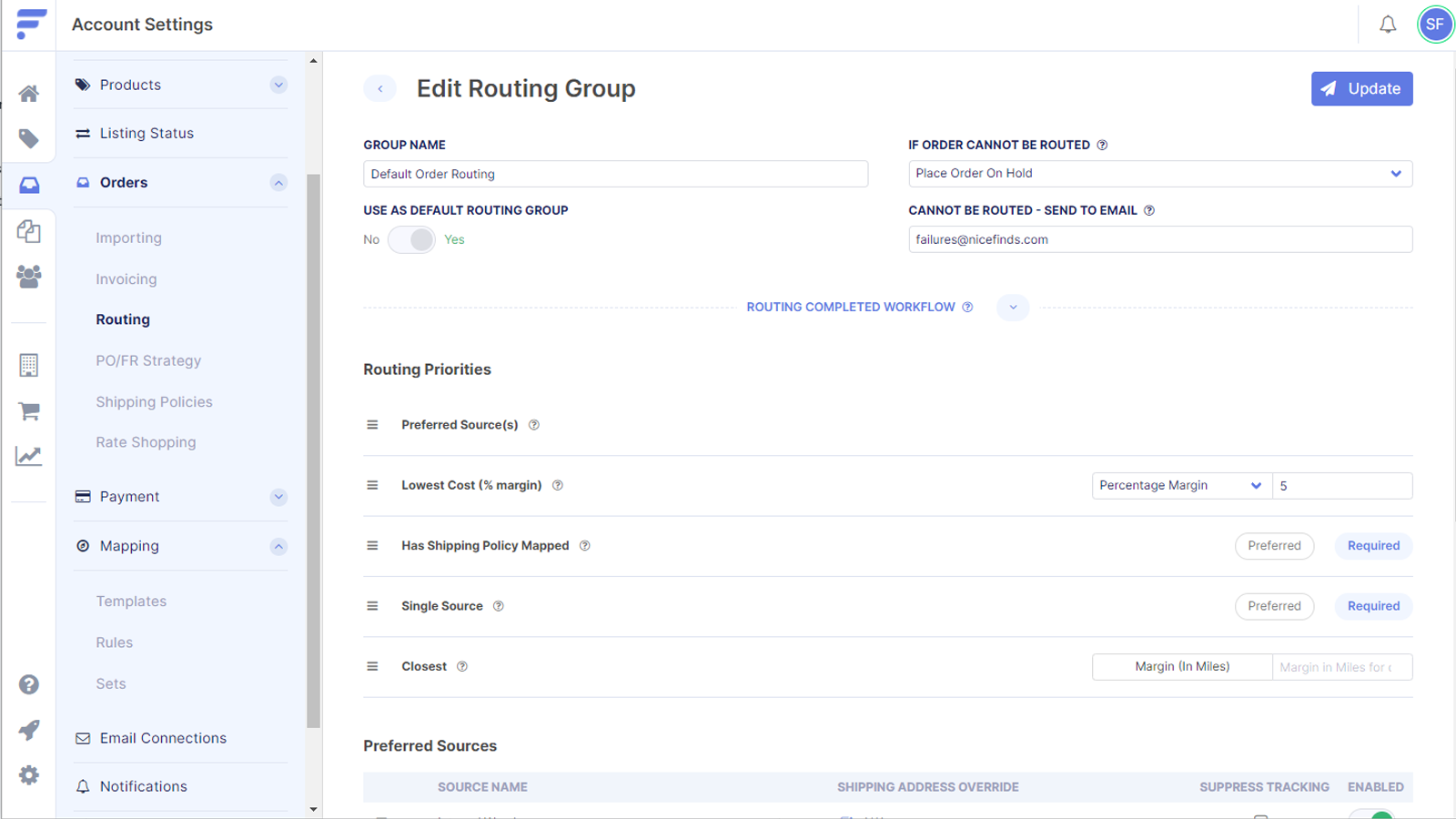Click the notification bell icon
The height and width of the screenshot is (819, 1456).
click(1388, 25)
